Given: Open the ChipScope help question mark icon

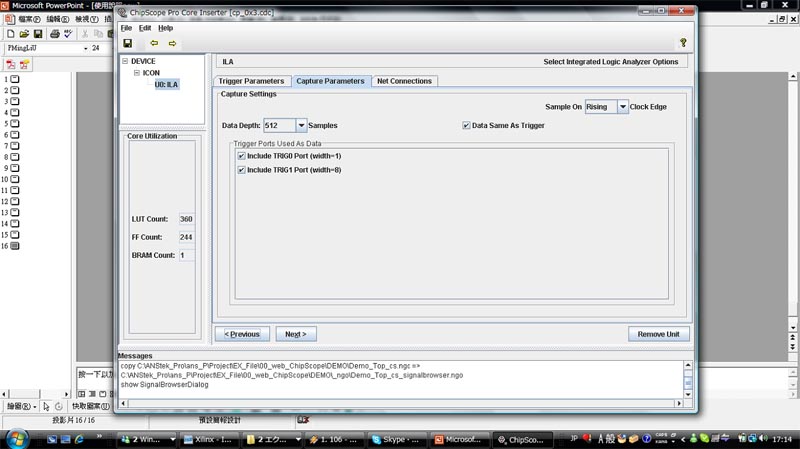Looking at the screenshot, I should point(683,43).
